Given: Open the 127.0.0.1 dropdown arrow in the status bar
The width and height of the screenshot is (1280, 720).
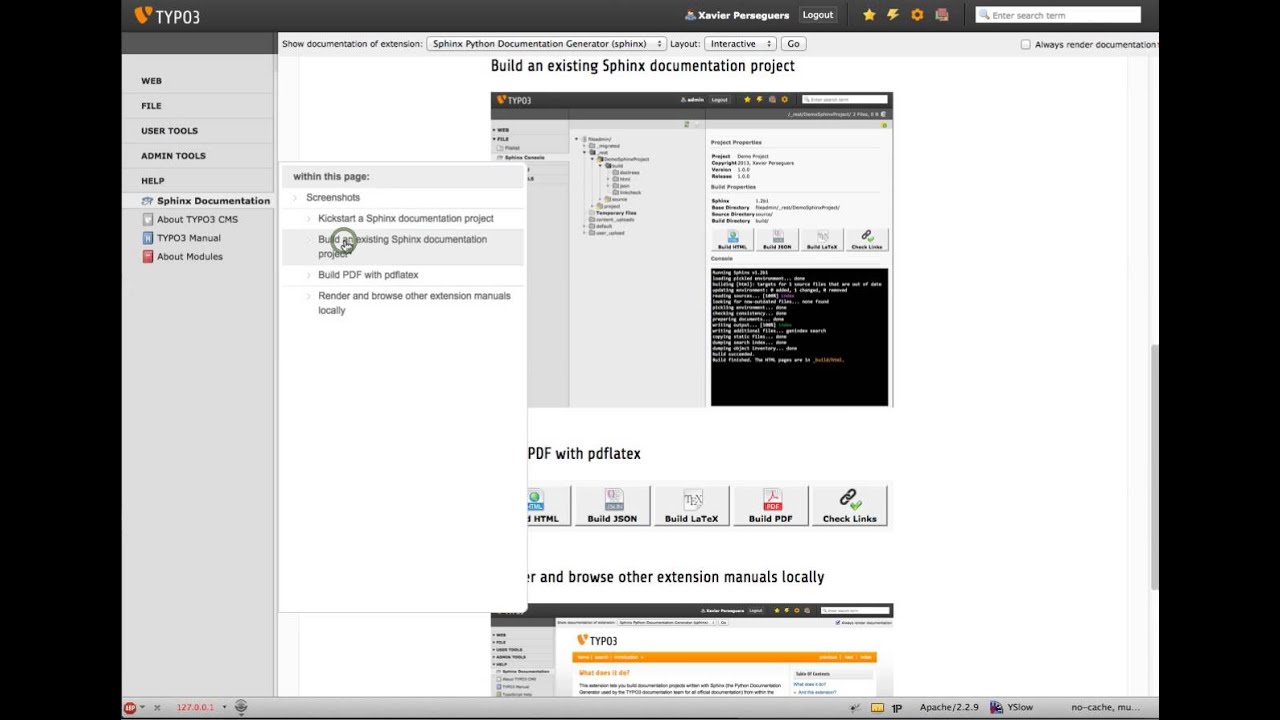Looking at the screenshot, I should (x=224, y=707).
